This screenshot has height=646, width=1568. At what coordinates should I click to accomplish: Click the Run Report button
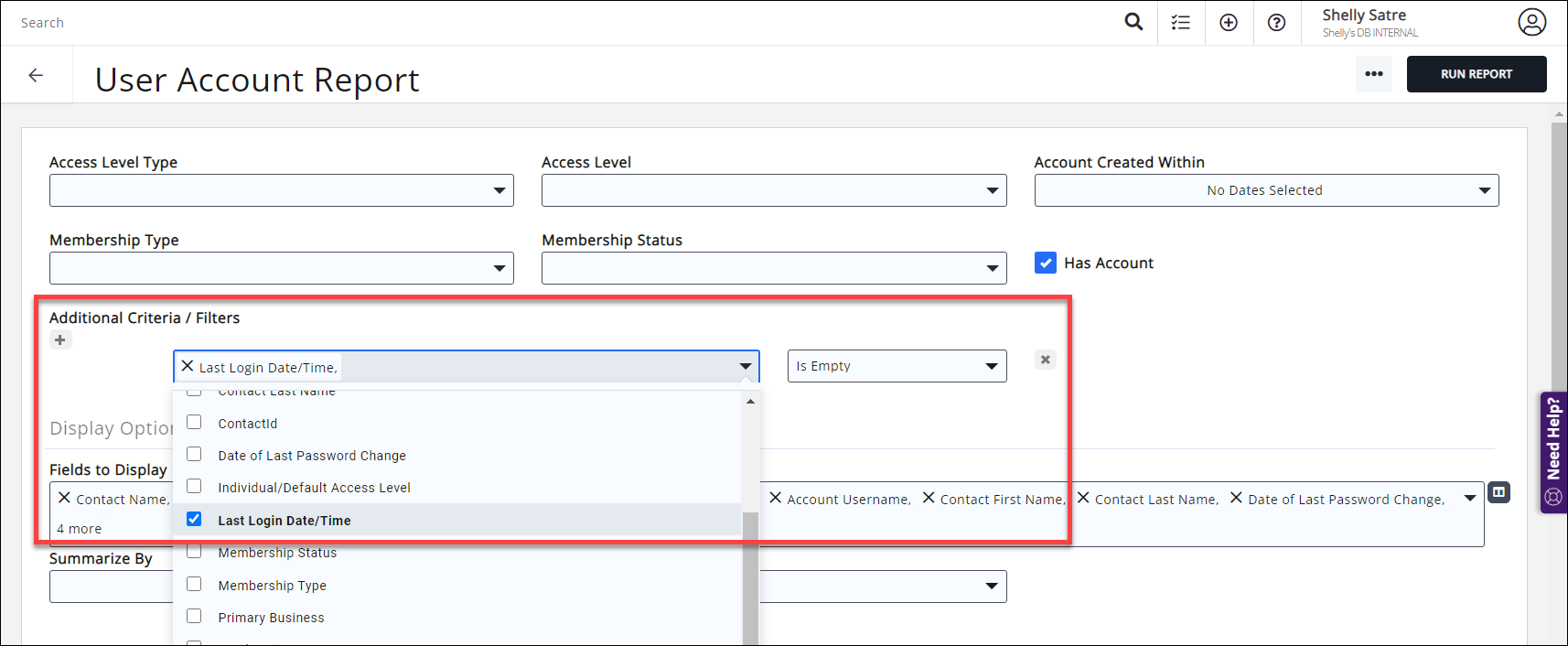click(x=1476, y=74)
